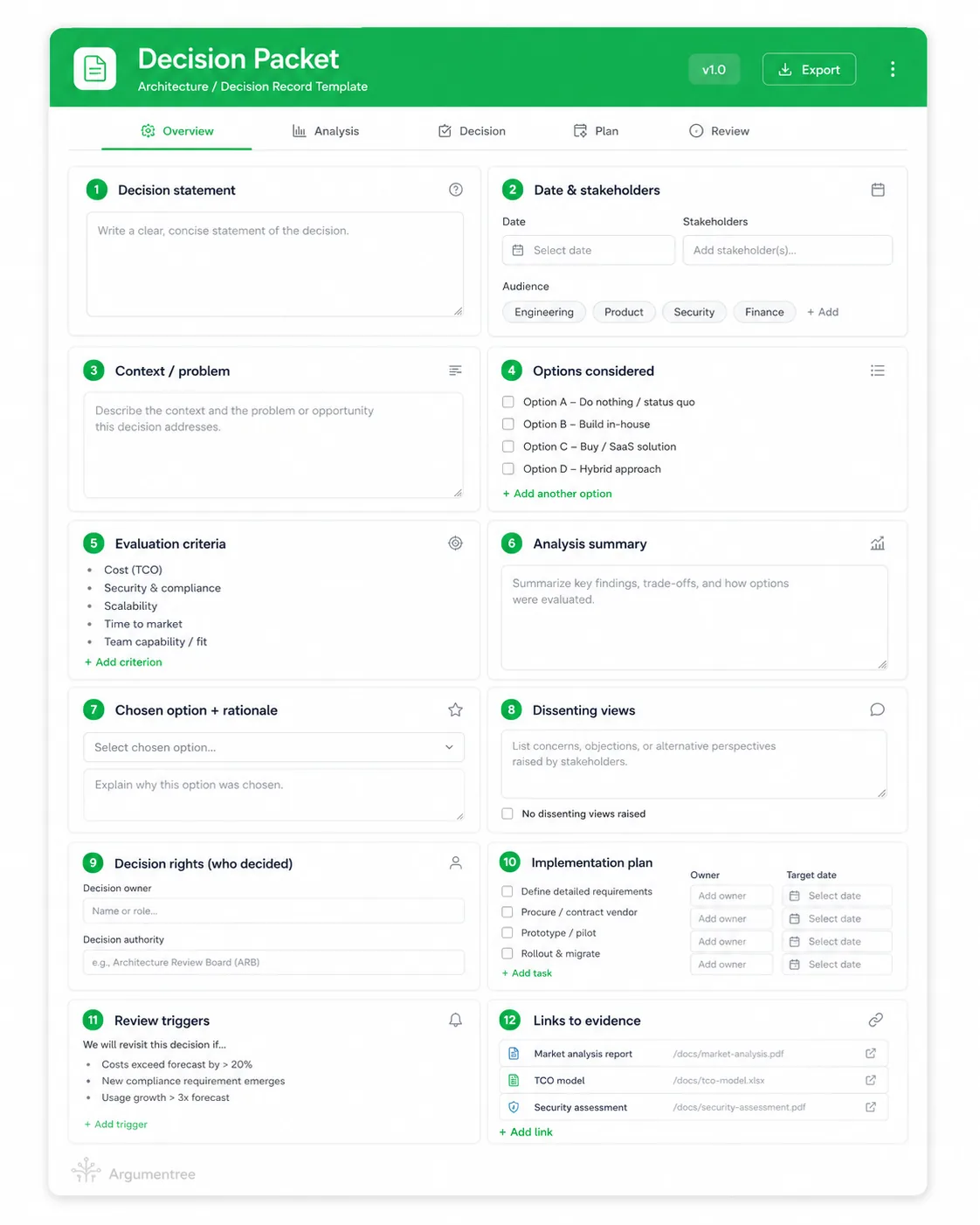
Task: Click the list icon in Options considered
Action: point(878,370)
